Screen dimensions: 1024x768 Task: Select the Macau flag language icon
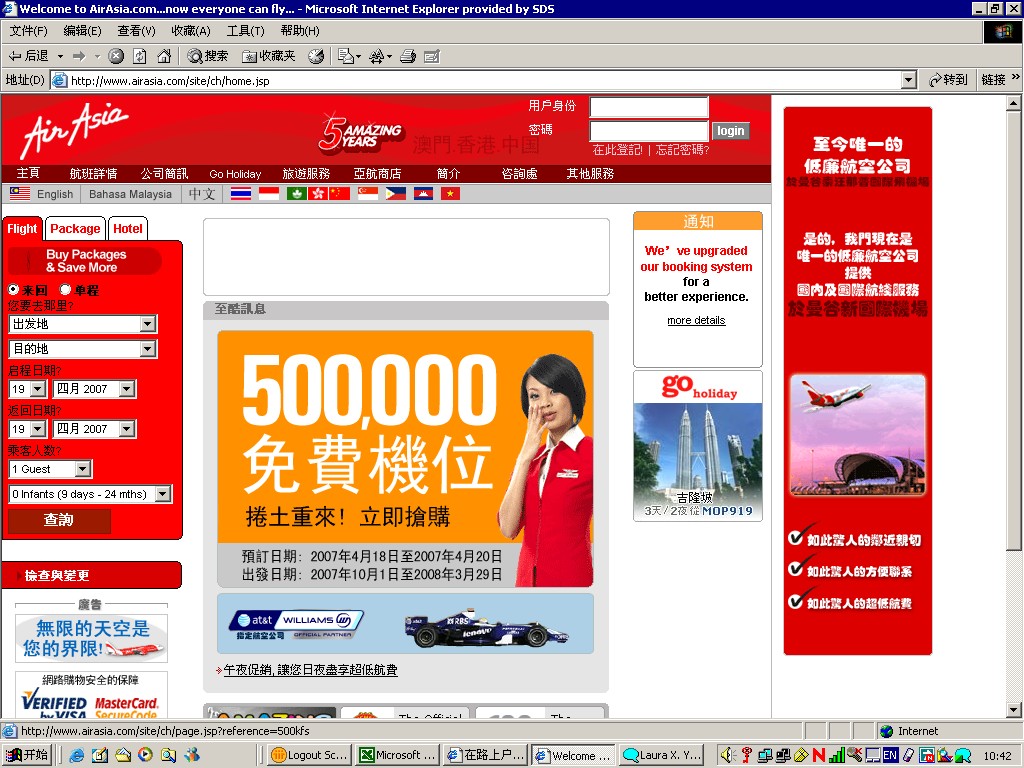coord(296,193)
